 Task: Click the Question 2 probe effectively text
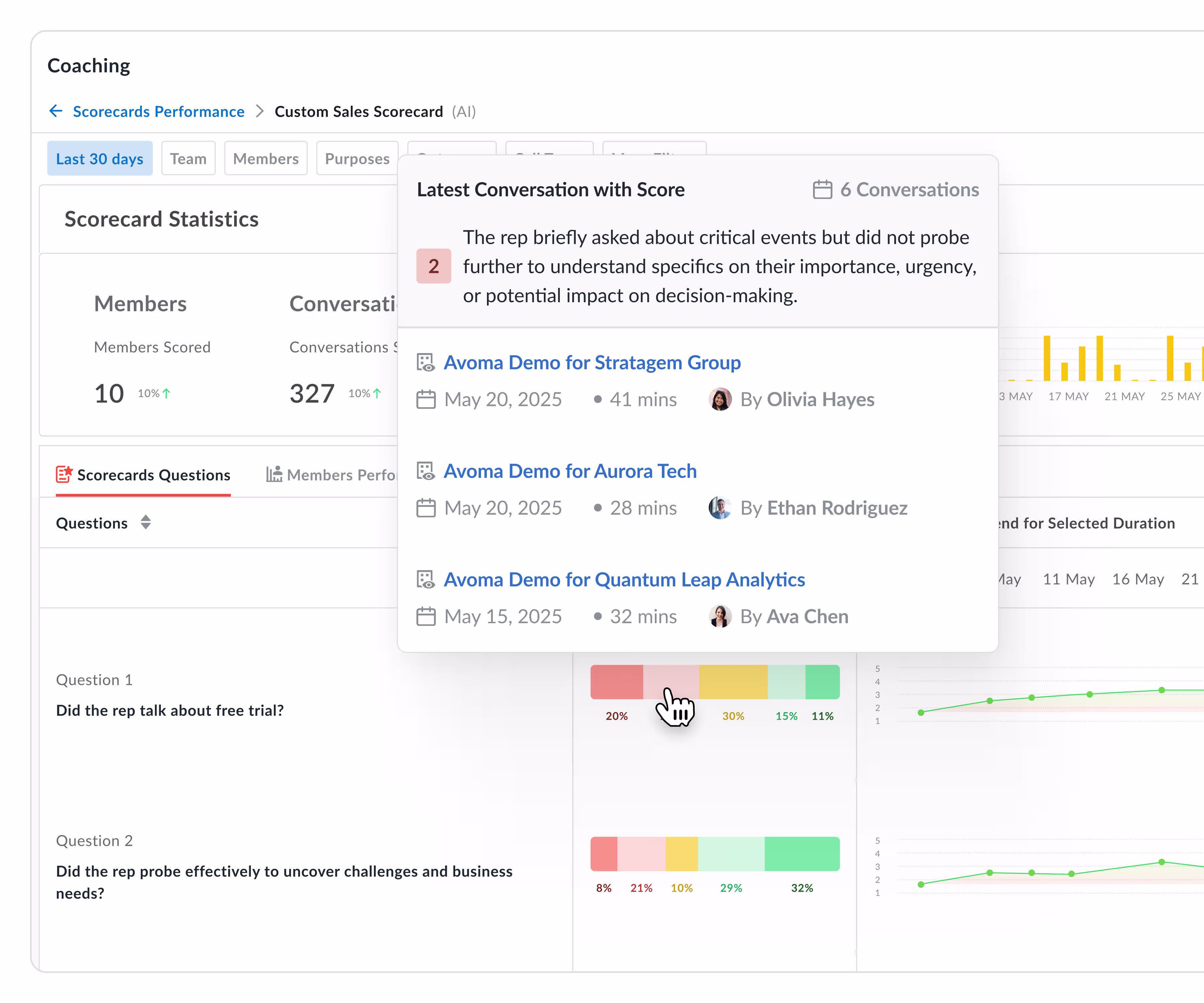point(284,882)
